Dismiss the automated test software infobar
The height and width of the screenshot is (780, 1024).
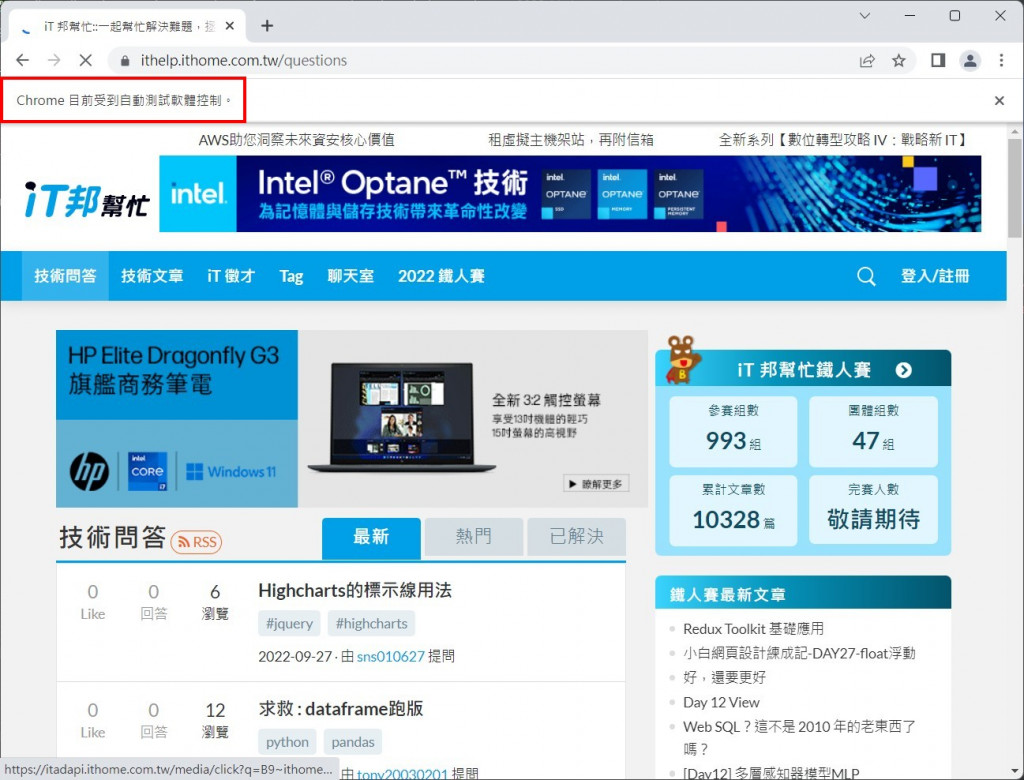(x=999, y=101)
